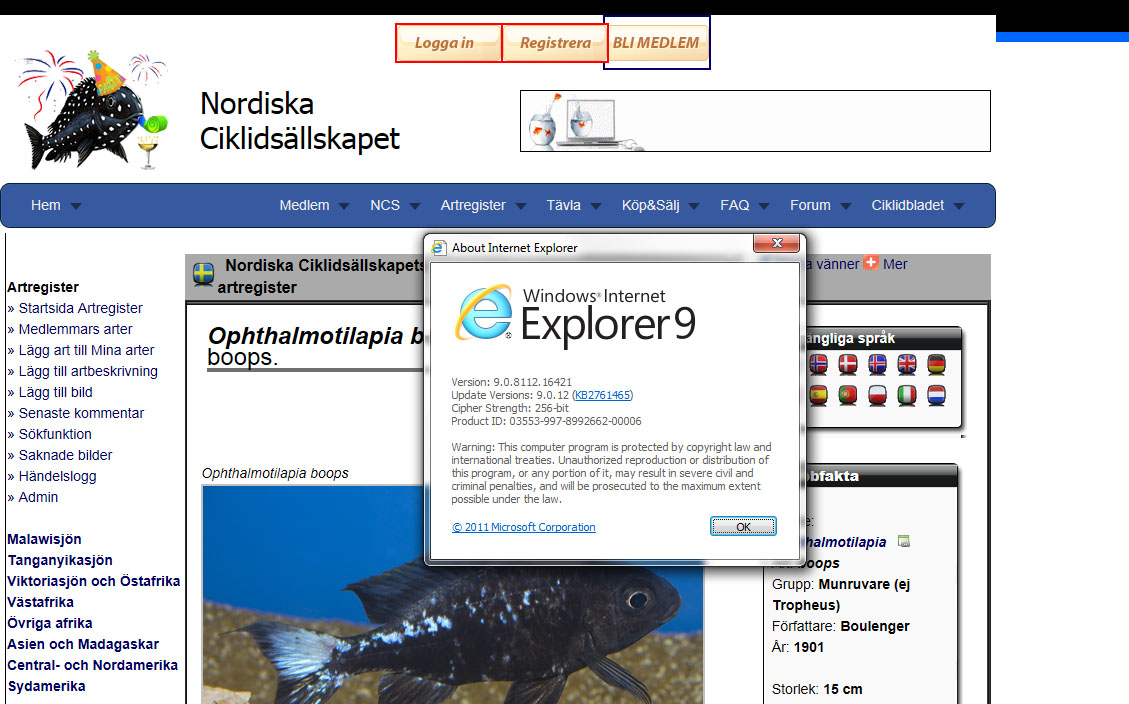Open the Västafrika region link
The image size is (1129, 704).
click(x=40, y=602)
